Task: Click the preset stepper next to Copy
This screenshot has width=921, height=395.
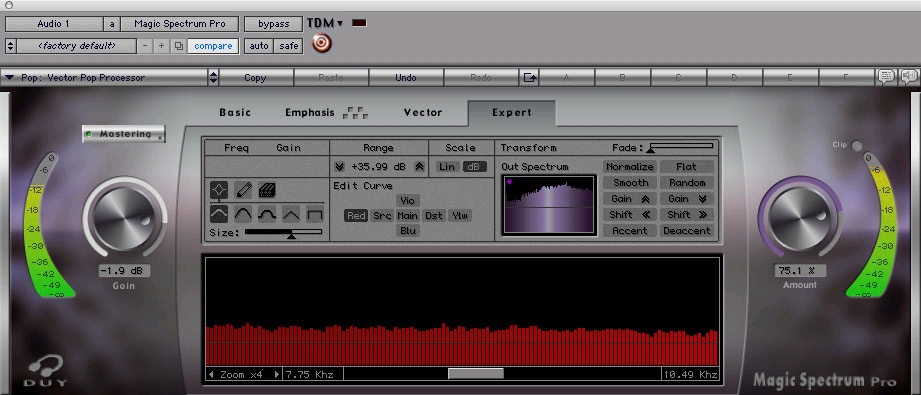Action: [214, 78]
